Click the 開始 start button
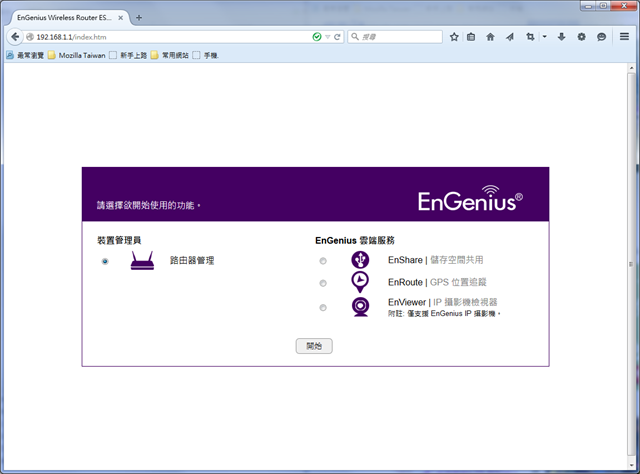Image resolution: width=640 pixels, height=474 pixels. tap(314, 346)
